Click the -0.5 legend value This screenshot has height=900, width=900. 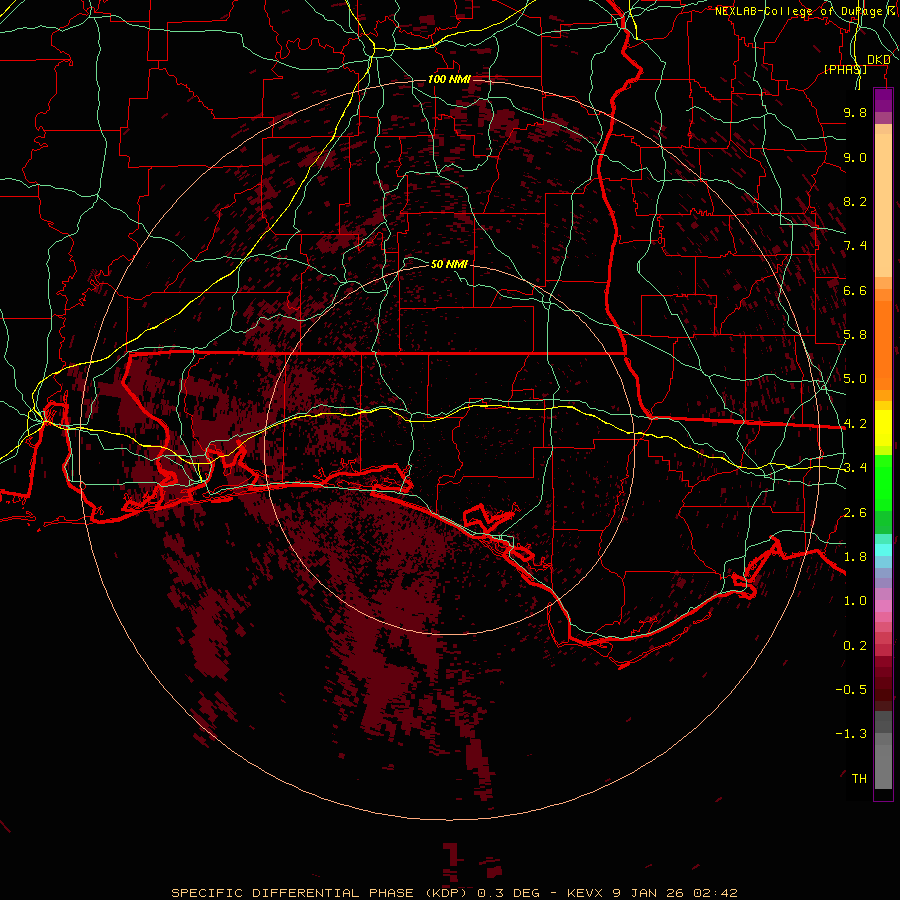coord(851,690)
